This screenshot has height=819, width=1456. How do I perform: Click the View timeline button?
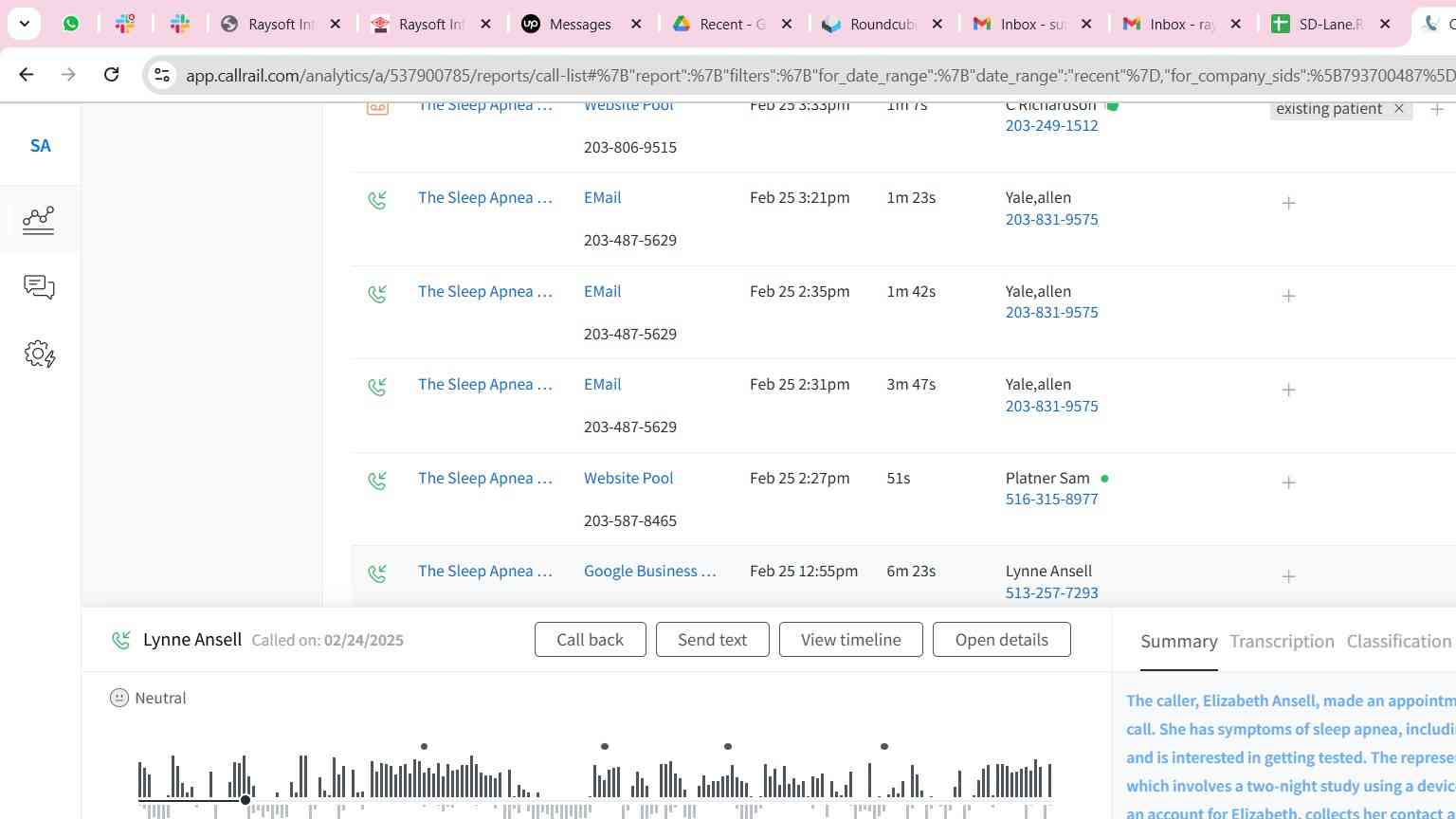coord(850,640)
